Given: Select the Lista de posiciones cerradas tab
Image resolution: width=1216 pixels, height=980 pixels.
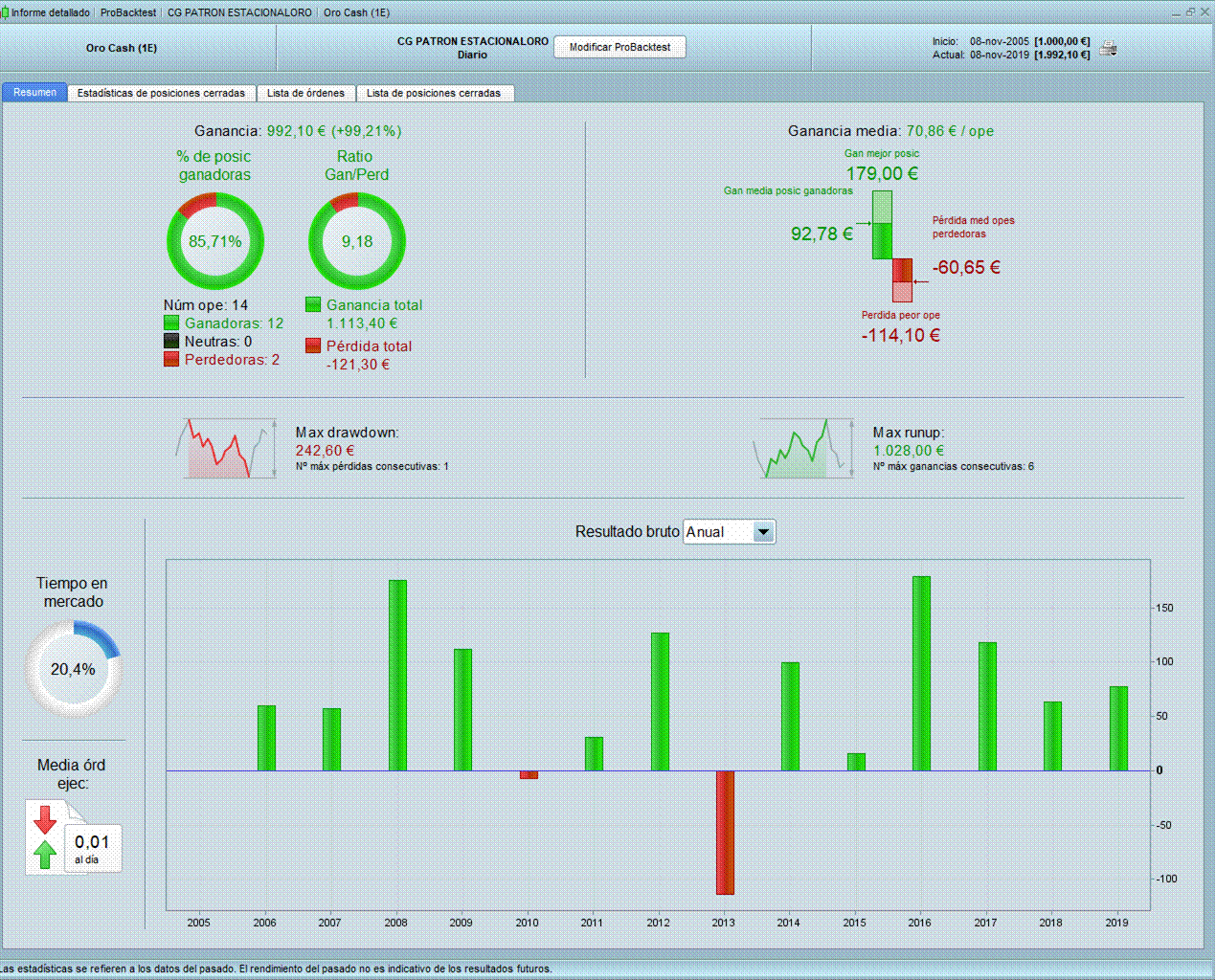Looking at the screenshot, I should [434, 93].
